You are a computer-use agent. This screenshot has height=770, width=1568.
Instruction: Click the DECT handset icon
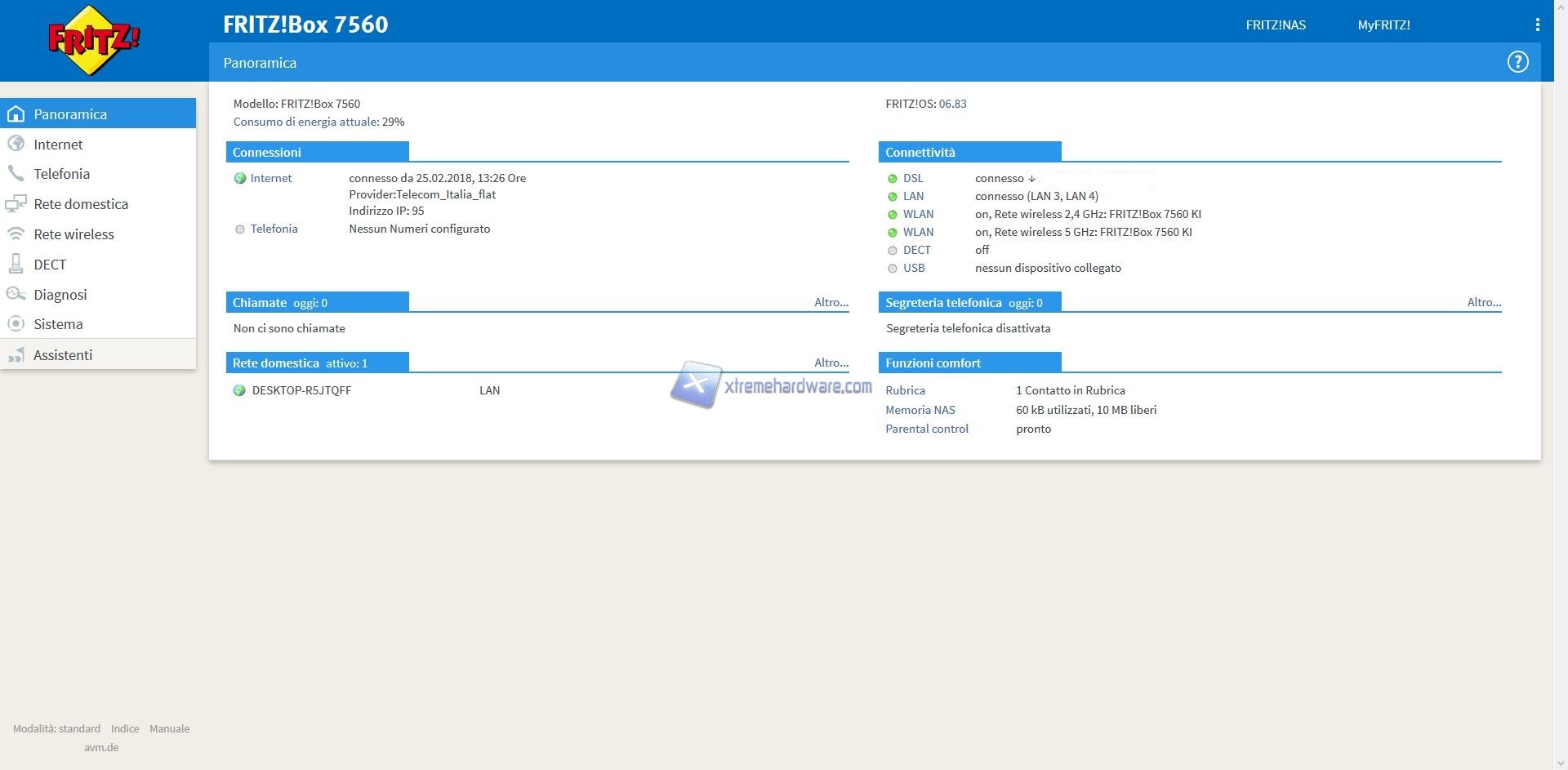[16, 265]
